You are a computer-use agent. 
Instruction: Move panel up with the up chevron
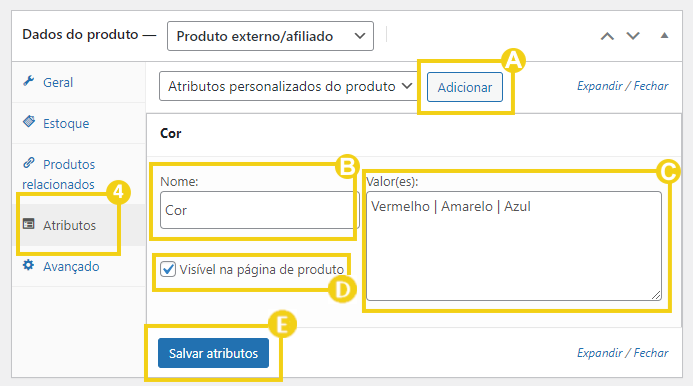(x=607, y=36)
